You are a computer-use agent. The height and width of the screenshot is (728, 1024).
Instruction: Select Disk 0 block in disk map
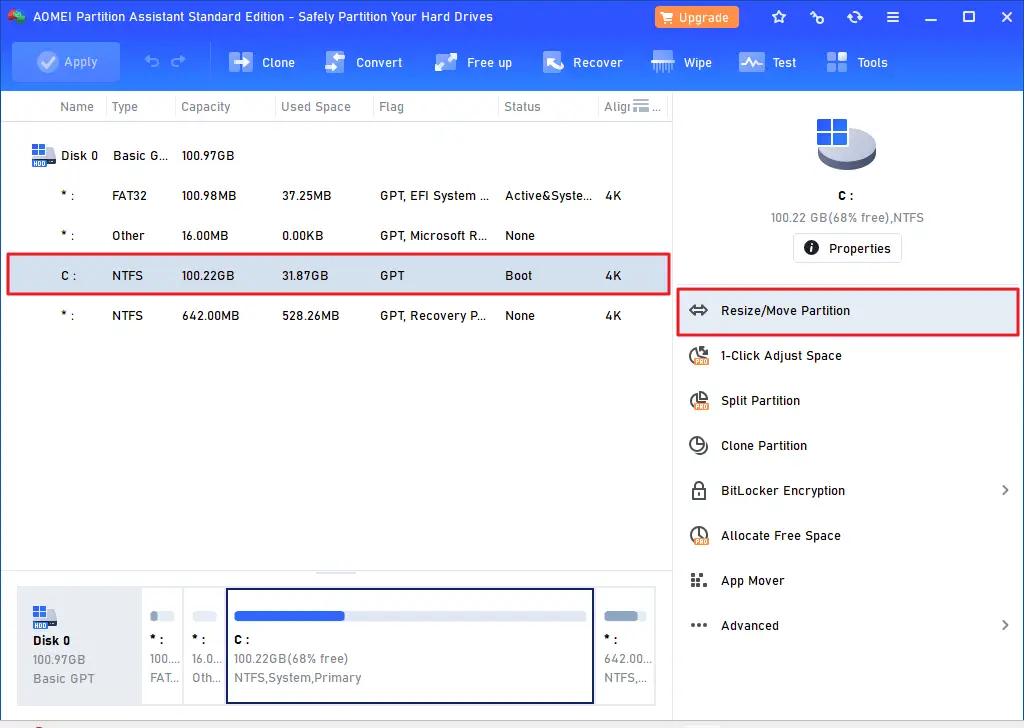(79, 646)
